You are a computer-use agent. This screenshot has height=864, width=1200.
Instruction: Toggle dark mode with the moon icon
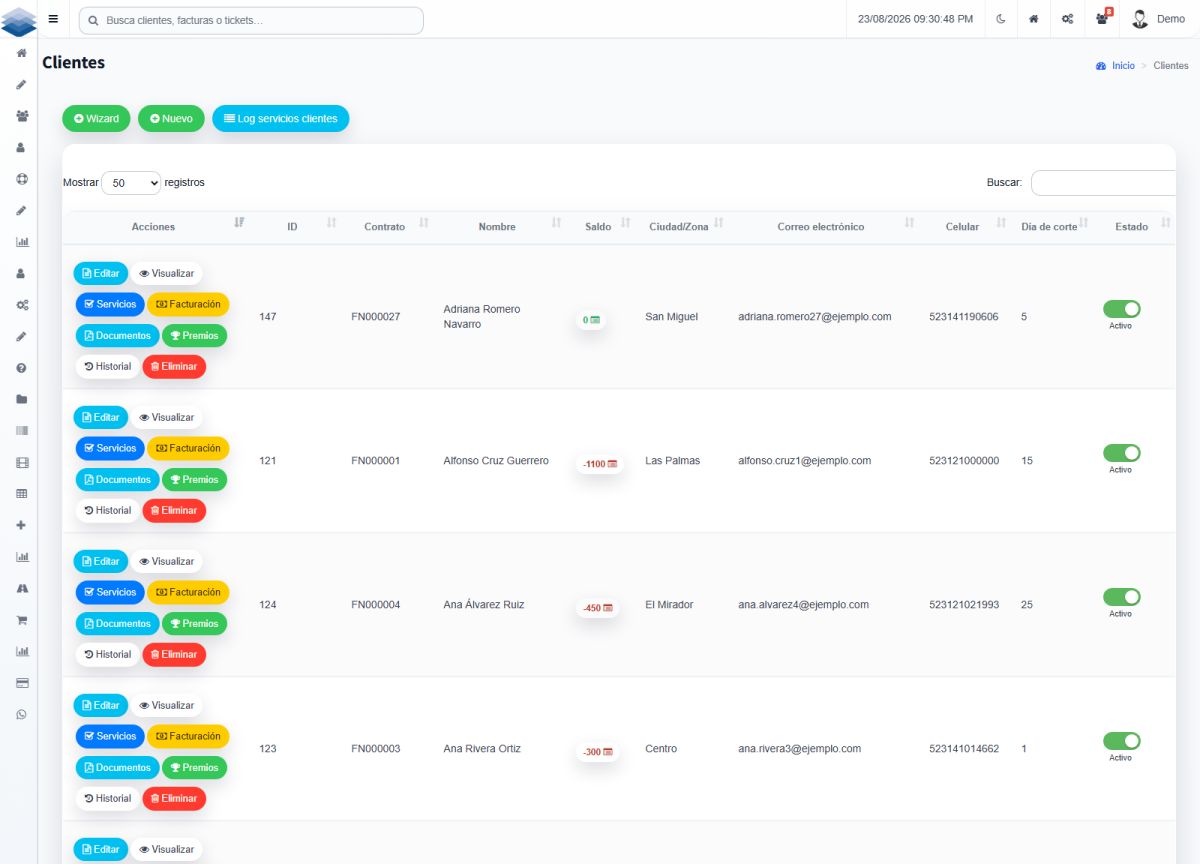click(1001, 19)
